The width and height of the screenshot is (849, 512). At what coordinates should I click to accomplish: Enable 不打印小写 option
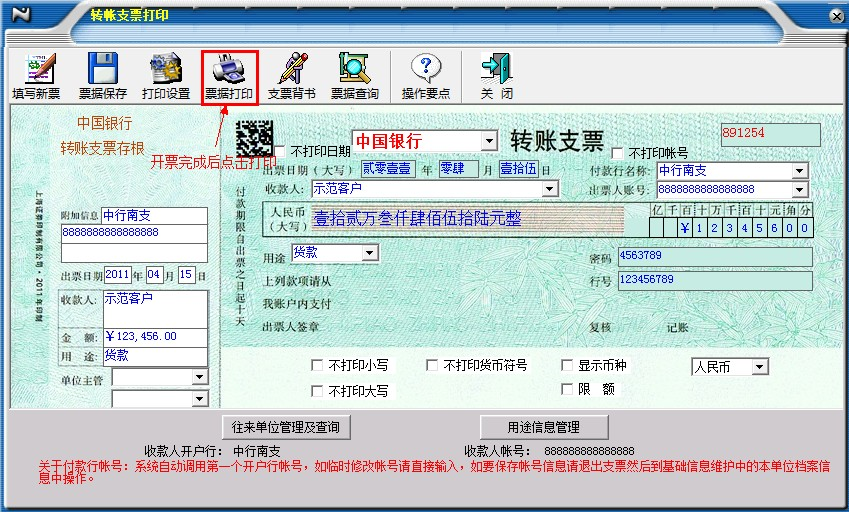pyautogui.click(x=317, y=365)
